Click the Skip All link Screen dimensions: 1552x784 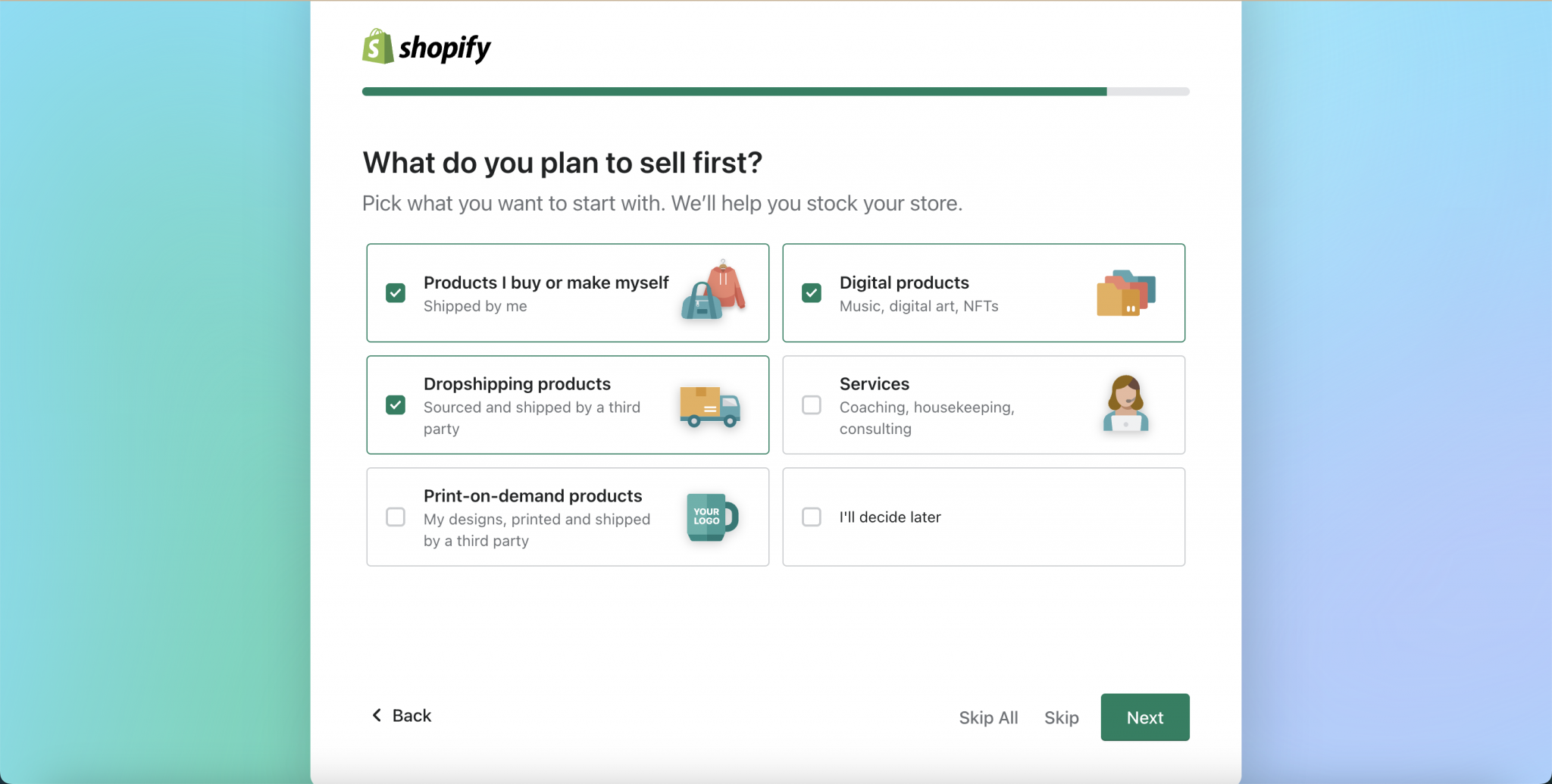click(x=988, y=717)
